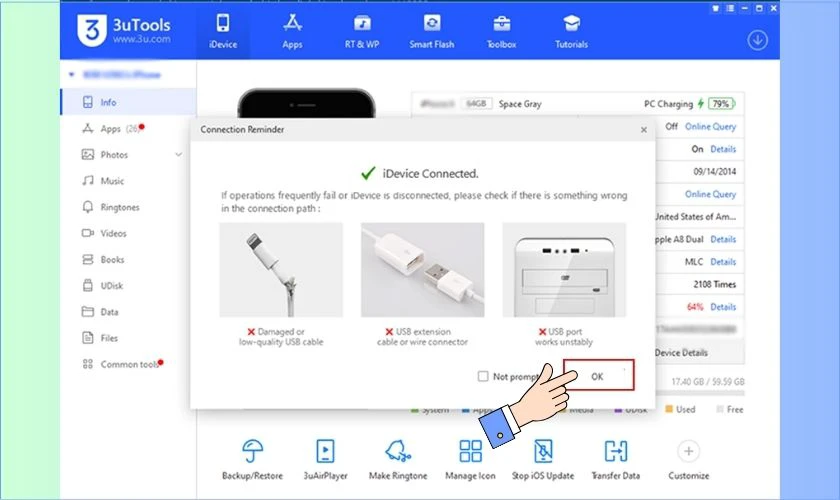Open the RT & WP tab
The height and width of the screenshot is (500, 840).
pyautogui.click(x=362, y=32)
